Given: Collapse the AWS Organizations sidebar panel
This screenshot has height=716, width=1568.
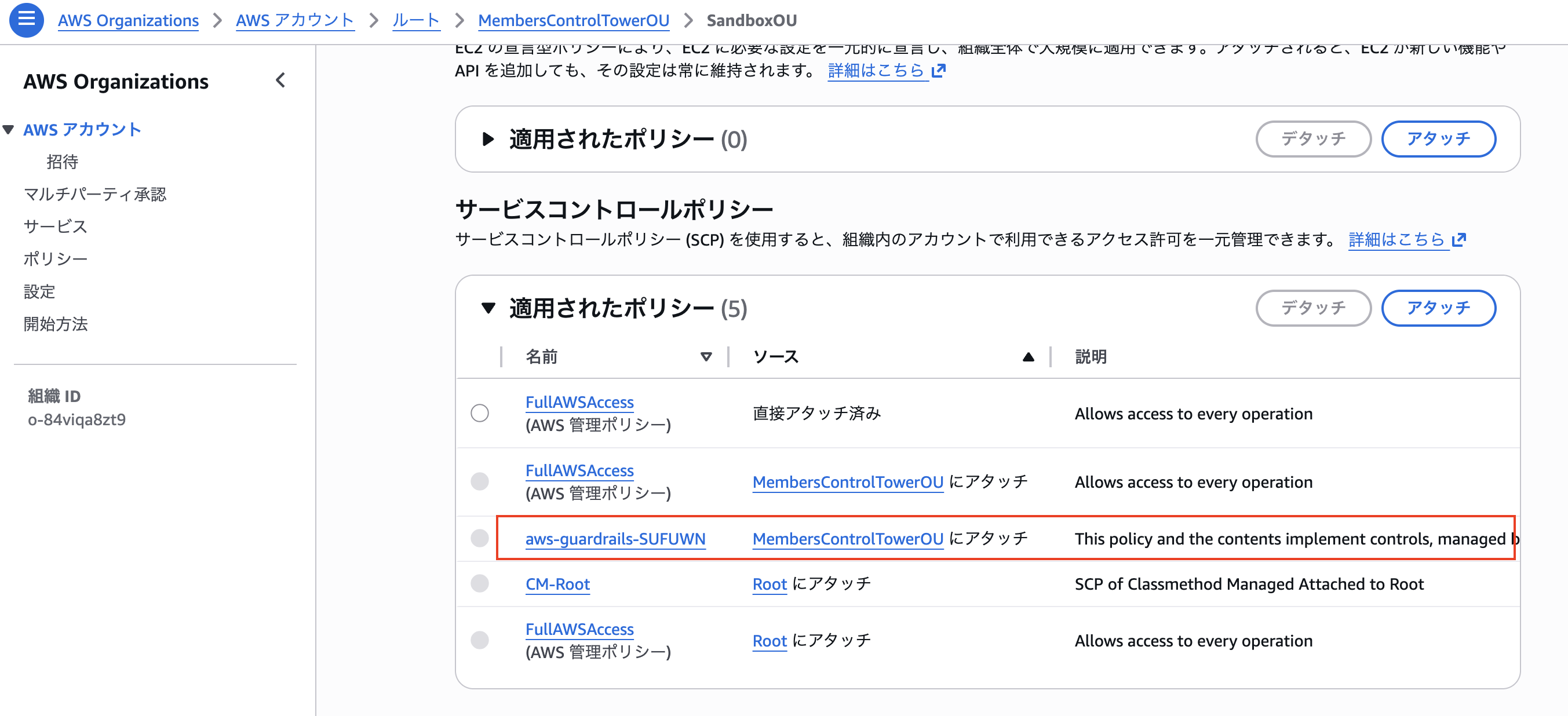Looking at the screenshot, I should tap(280, 81).
